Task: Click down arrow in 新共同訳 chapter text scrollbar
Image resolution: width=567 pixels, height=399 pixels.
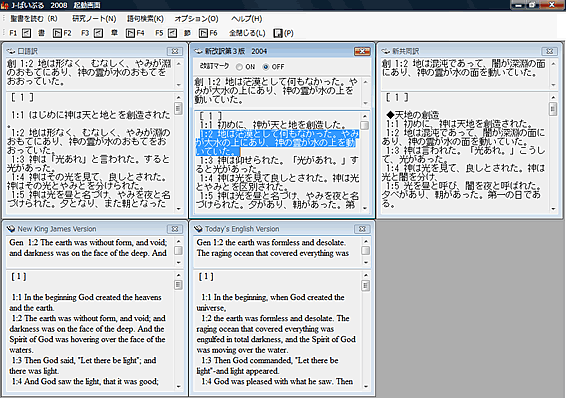Action: click(x=553, y=209)
